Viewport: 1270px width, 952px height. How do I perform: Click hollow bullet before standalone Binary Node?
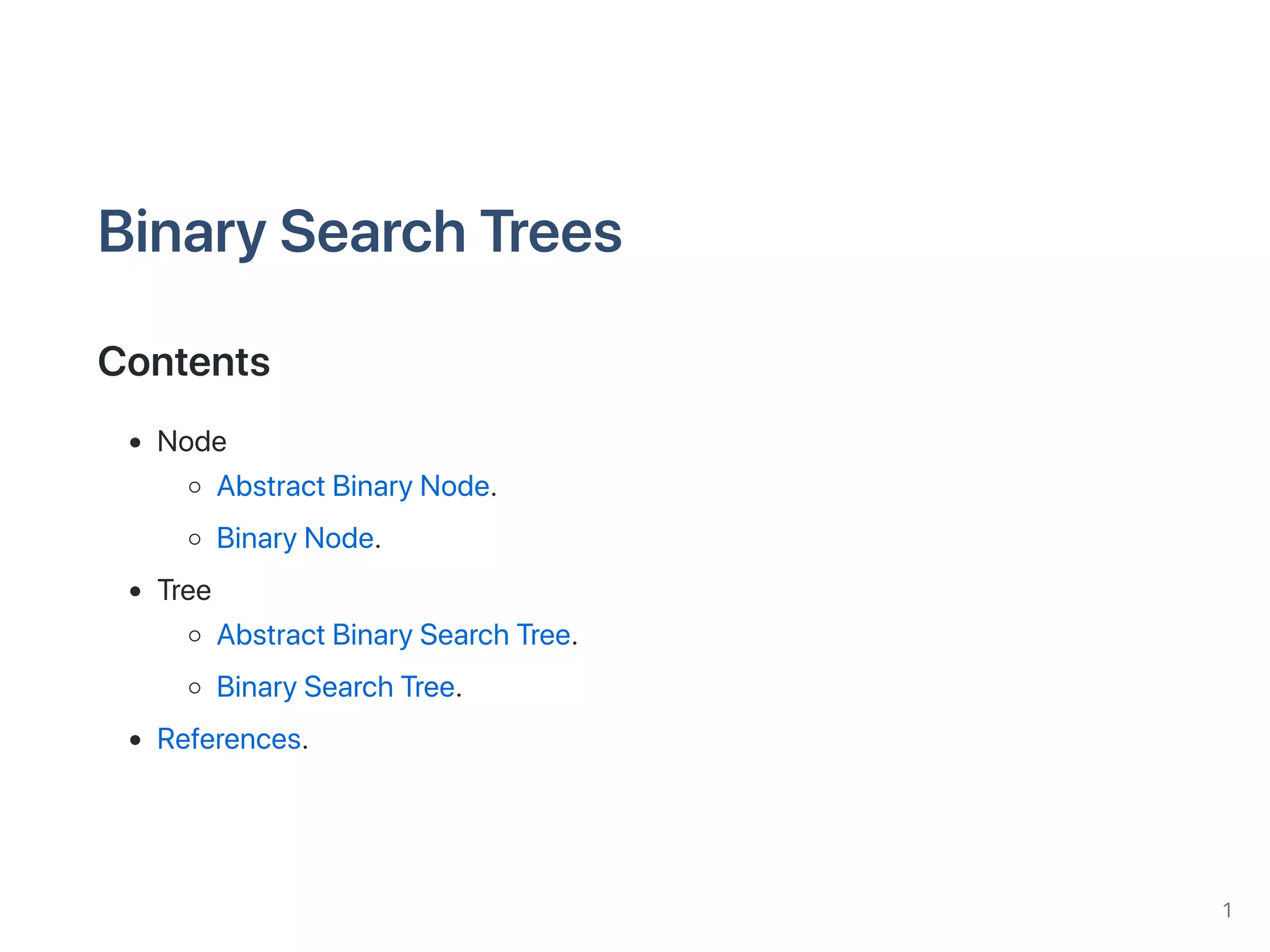[195, 539]
